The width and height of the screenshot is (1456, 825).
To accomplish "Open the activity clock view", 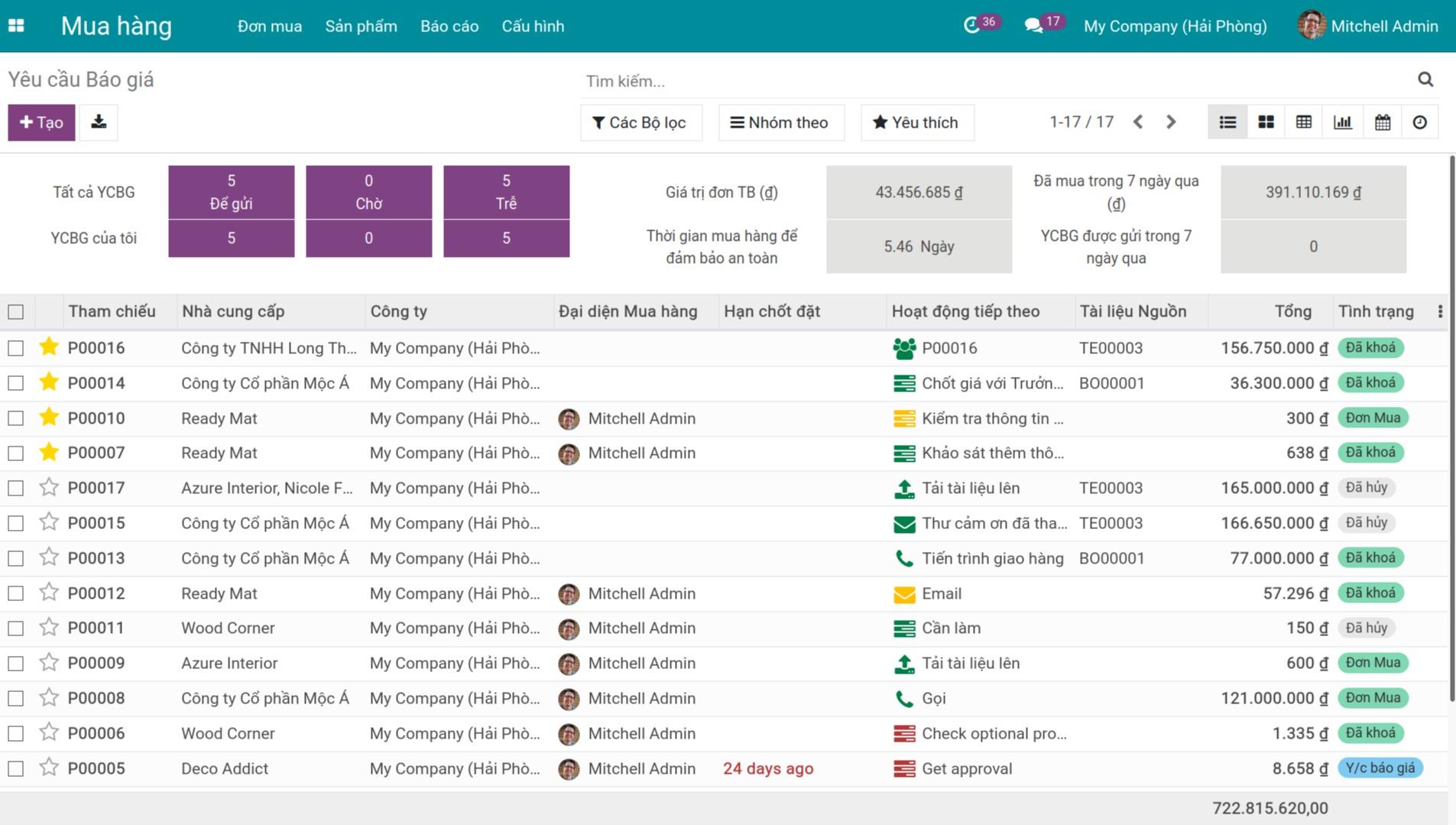I will tap(1419, 122).
